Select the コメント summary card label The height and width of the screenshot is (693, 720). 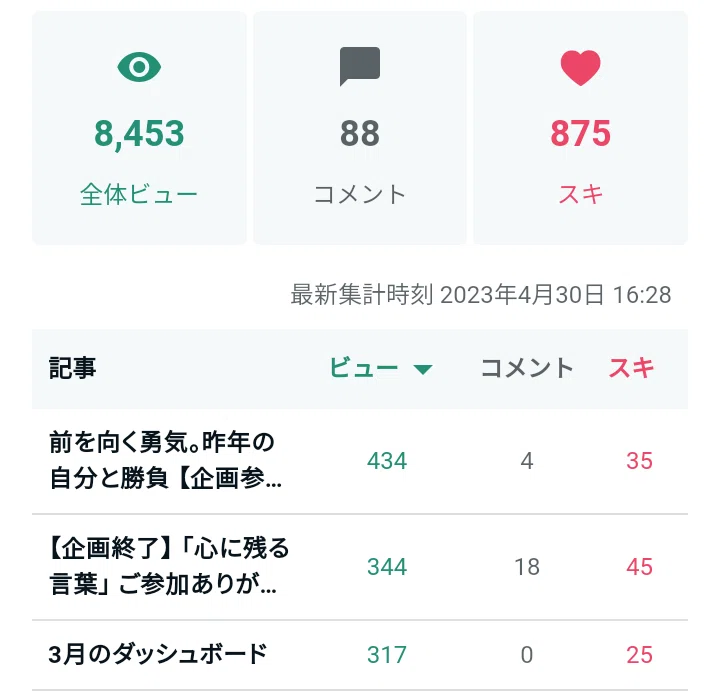[x=360, y=194]
